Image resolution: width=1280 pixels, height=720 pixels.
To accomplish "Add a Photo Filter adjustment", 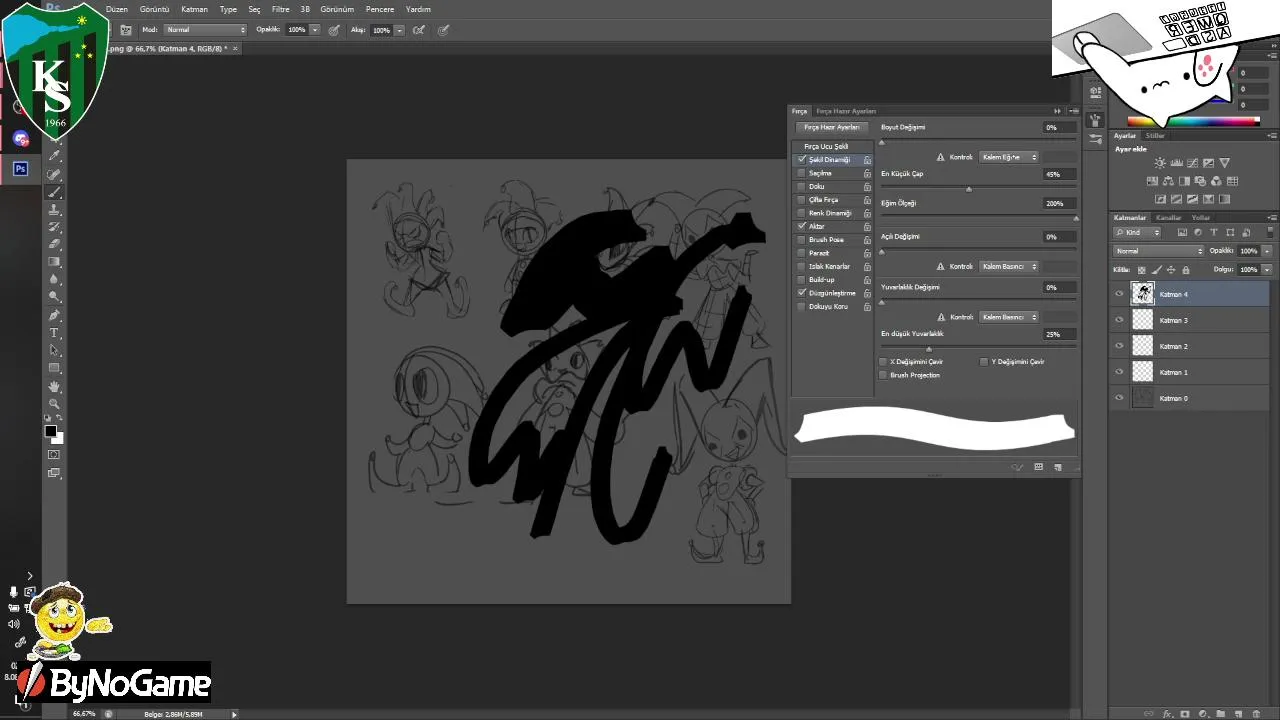I will (1200, 181).
